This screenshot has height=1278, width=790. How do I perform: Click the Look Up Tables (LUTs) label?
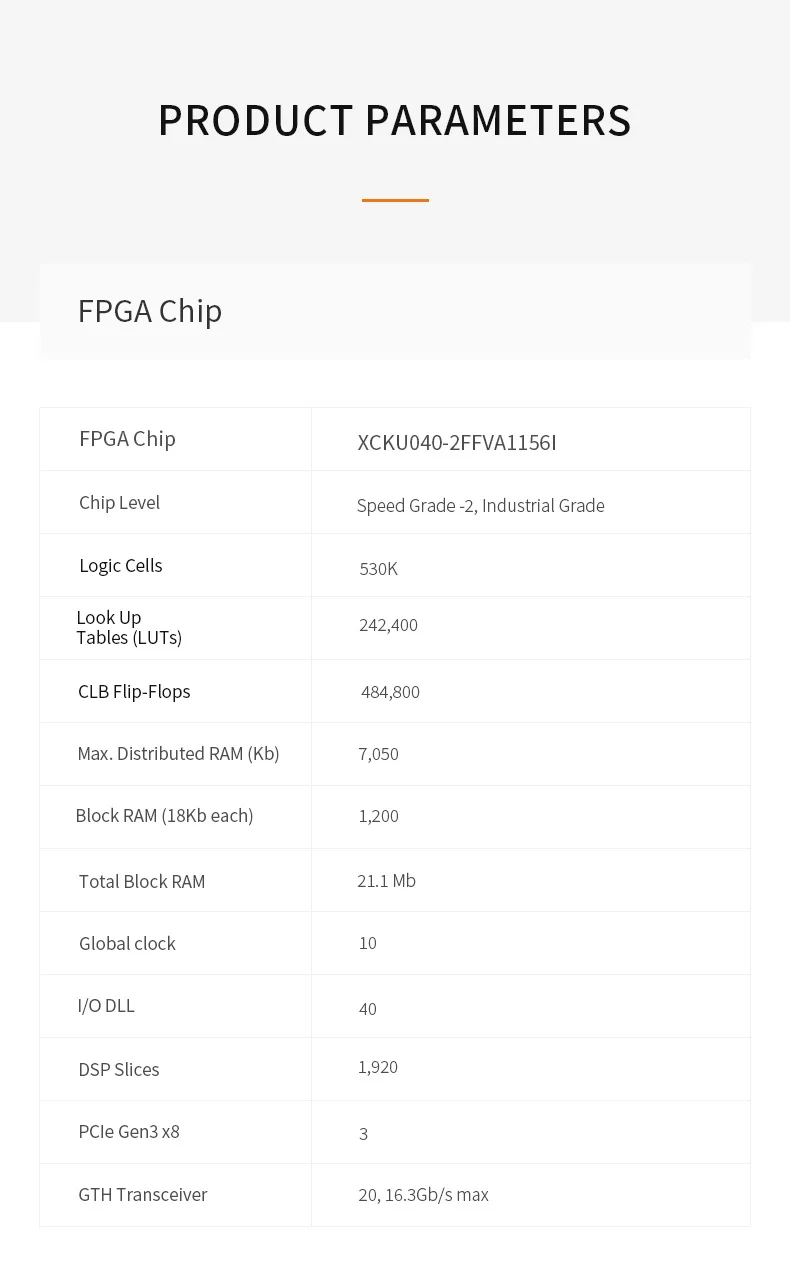pyautogui.click(x=129, y=627)
